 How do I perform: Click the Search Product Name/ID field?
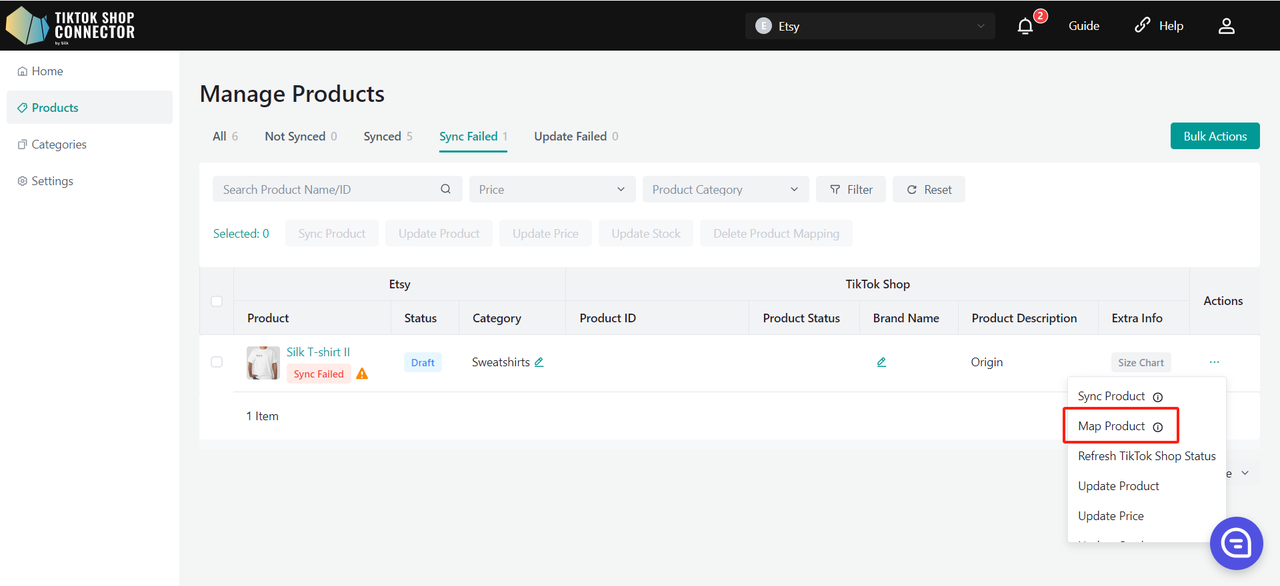(x=337, y=189)
